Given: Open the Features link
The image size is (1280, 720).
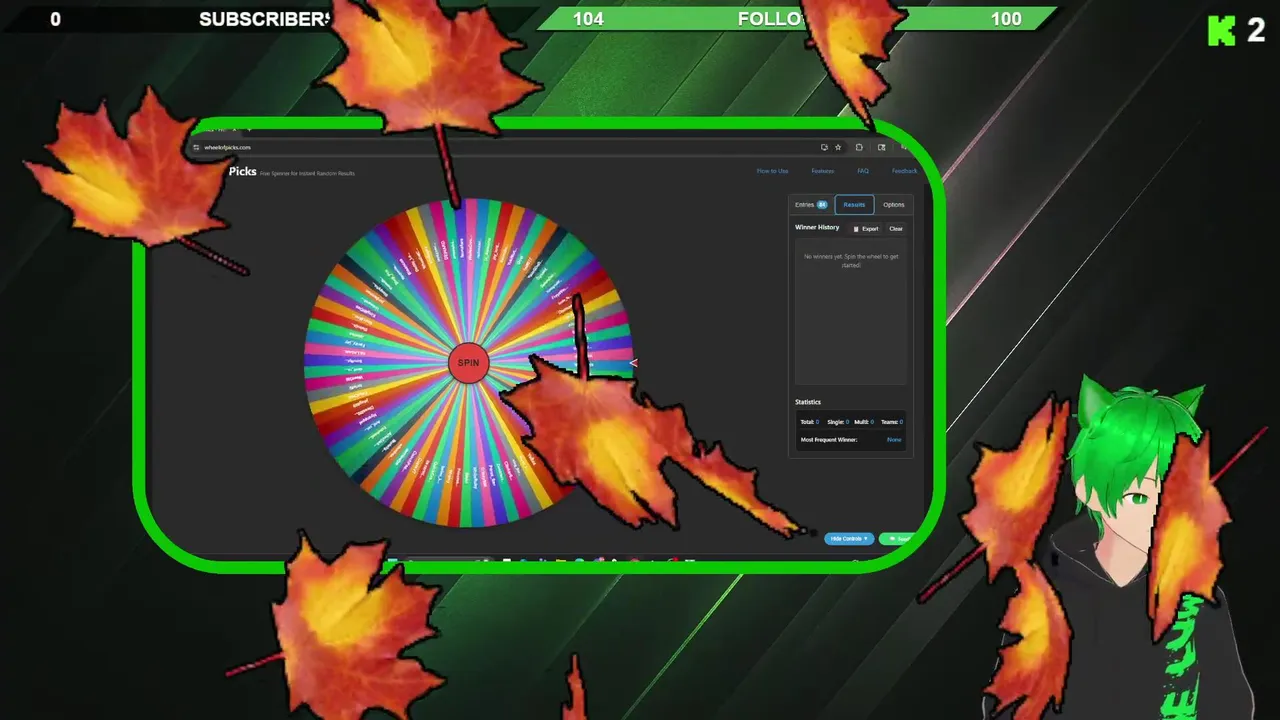Looking at the screenshot, I should (x=823, y=171).
